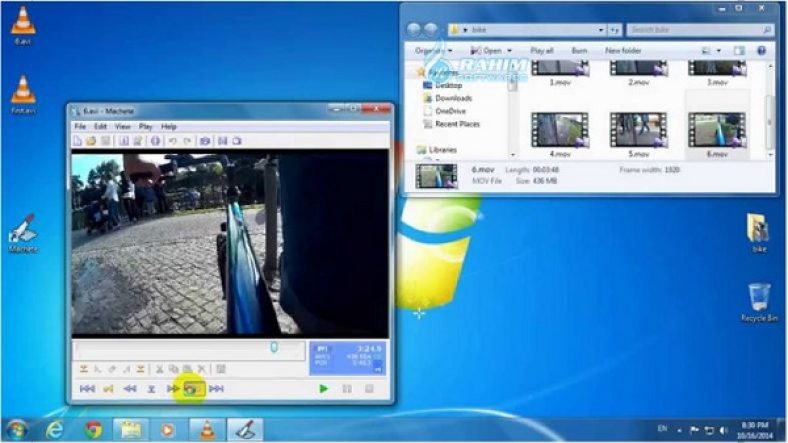Viewport: 788px width, 443px height.
Task: Step forward one frame in Machete
Action: click(173, 389)
